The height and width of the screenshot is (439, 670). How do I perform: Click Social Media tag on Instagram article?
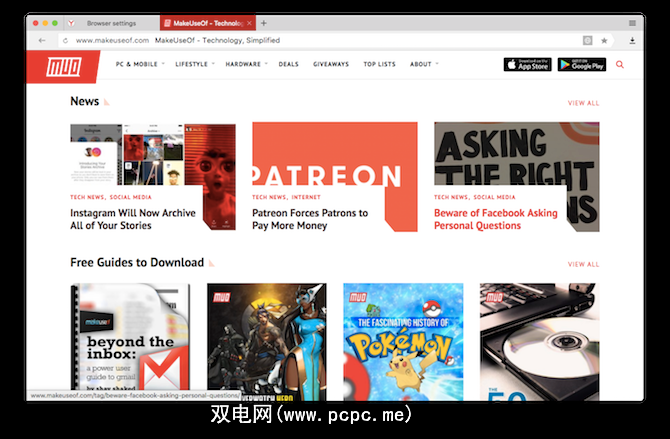(x=130, y=197)
